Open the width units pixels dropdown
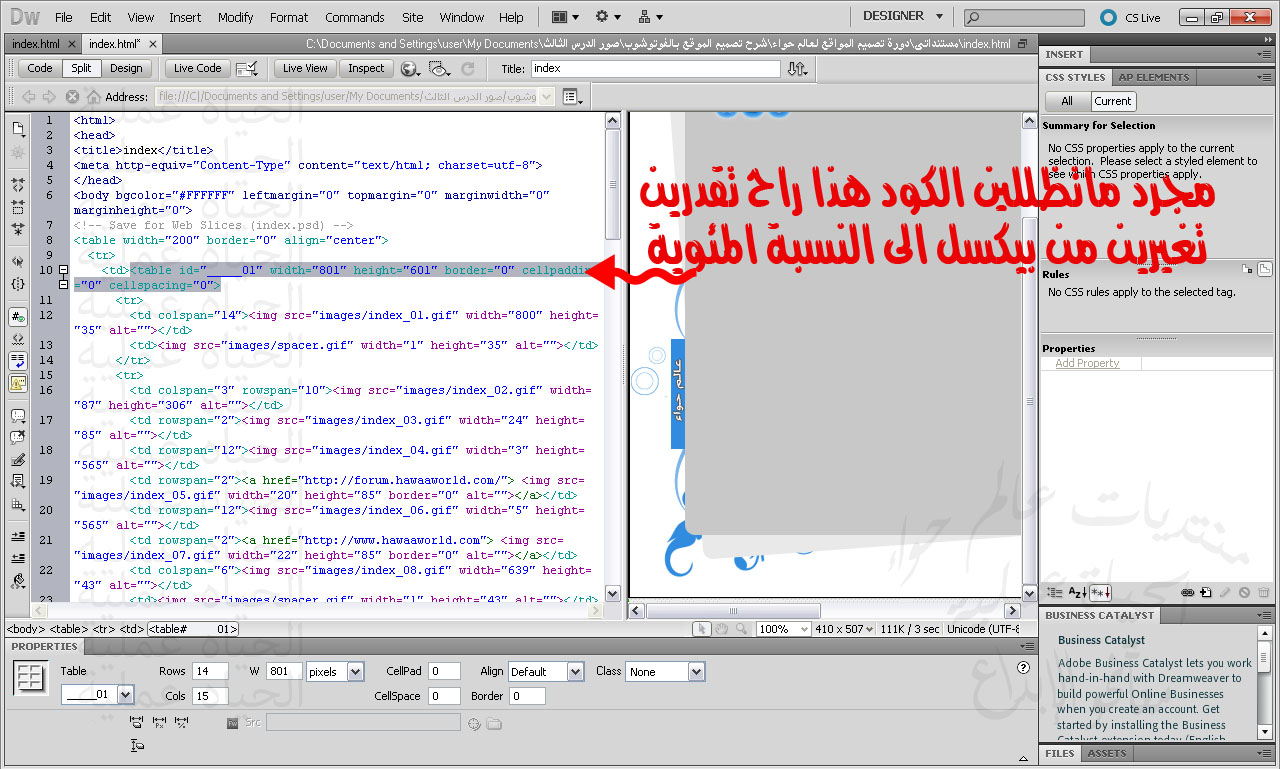Image resolution: width=1280 pixels, height=769 pixels. pyautogui.click(x=335, y=672)
